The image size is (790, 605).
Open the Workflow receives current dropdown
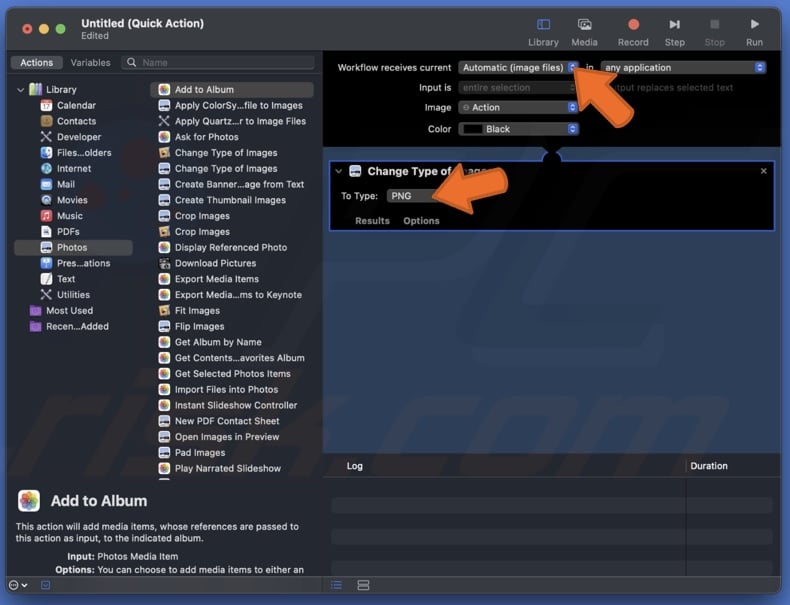pos(518,68)
